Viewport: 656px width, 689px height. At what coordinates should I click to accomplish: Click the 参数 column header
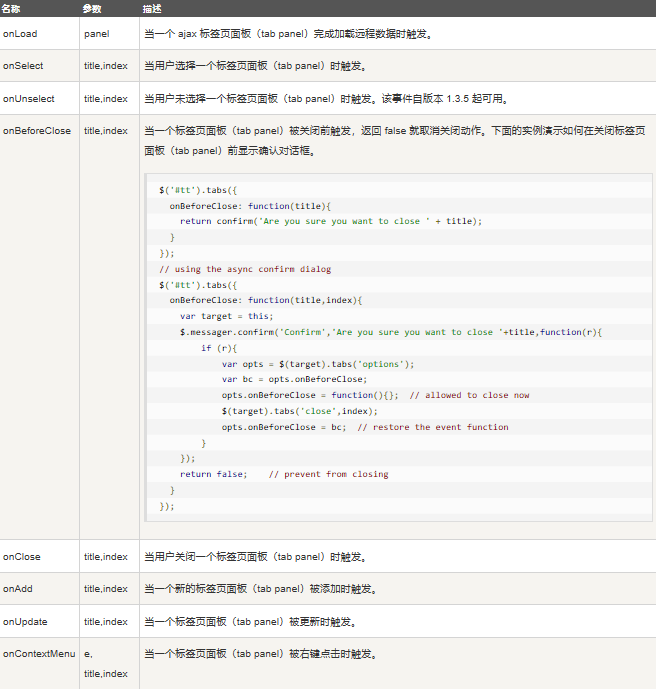[x=92, y=9]
